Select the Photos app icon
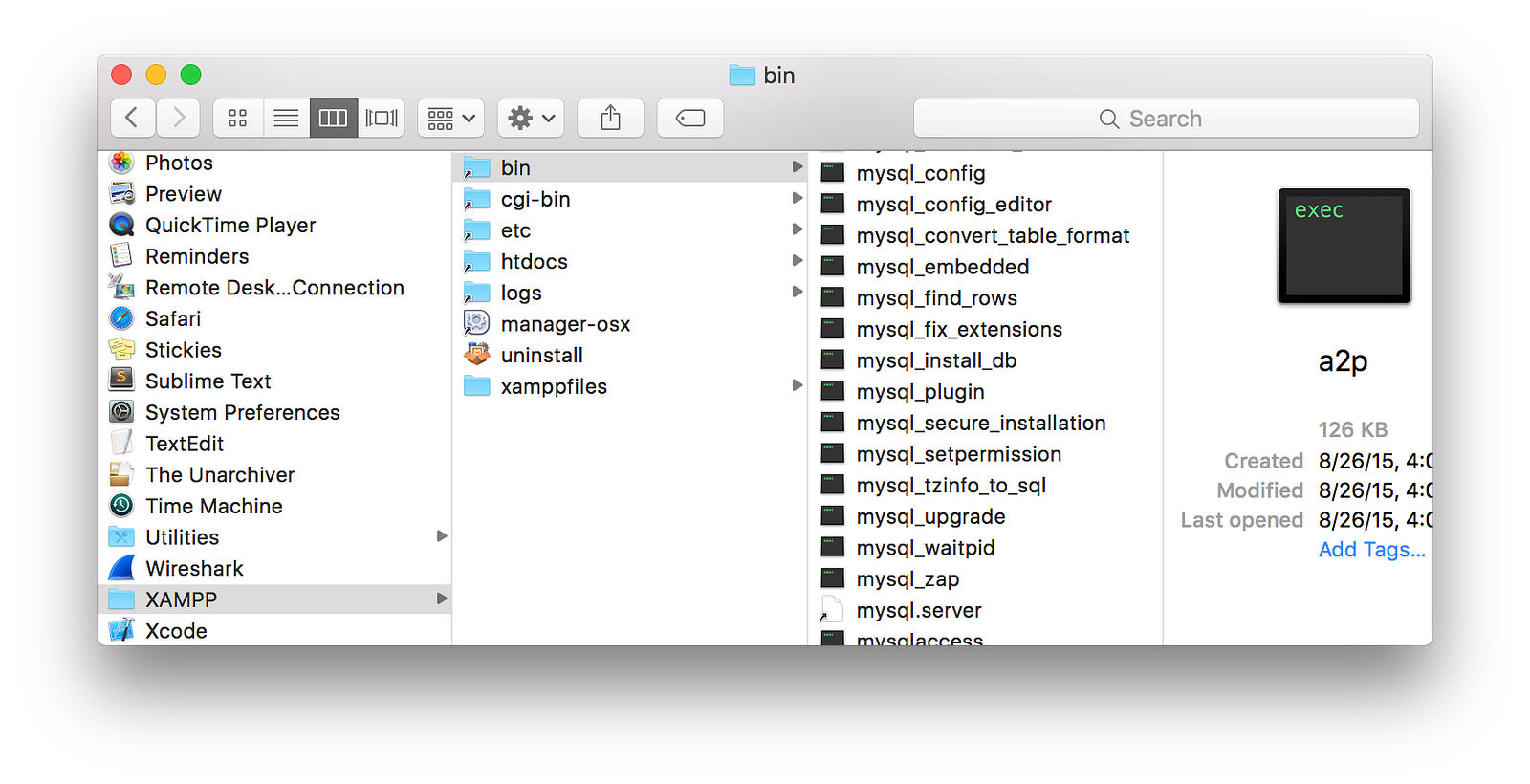Viewport: 1530px width, 784px height. (121, 163)
